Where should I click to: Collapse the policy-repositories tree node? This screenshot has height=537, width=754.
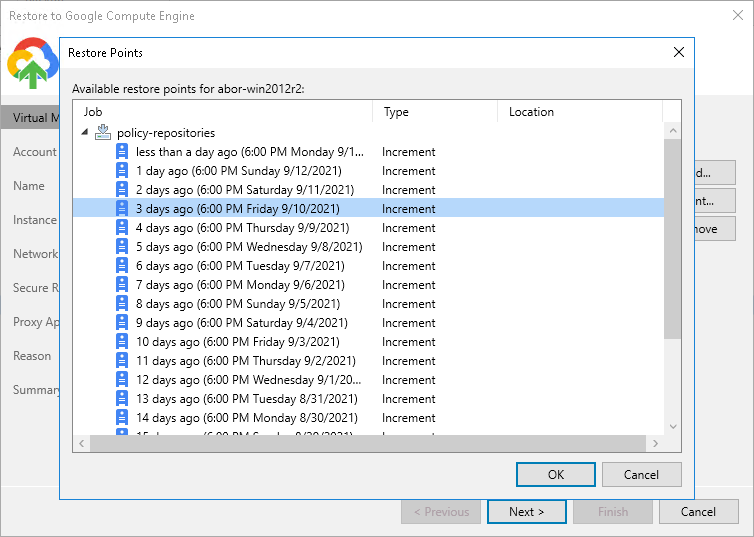coord(86,133)
